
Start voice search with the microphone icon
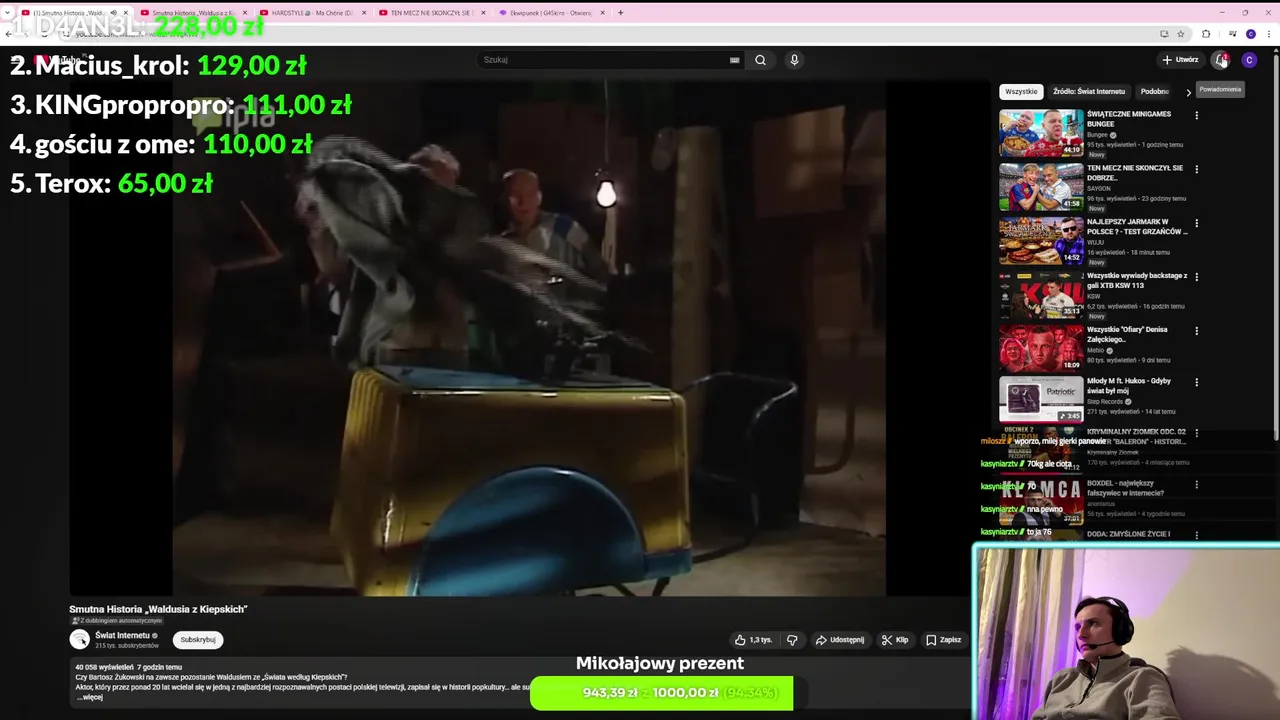coord(794,60)
